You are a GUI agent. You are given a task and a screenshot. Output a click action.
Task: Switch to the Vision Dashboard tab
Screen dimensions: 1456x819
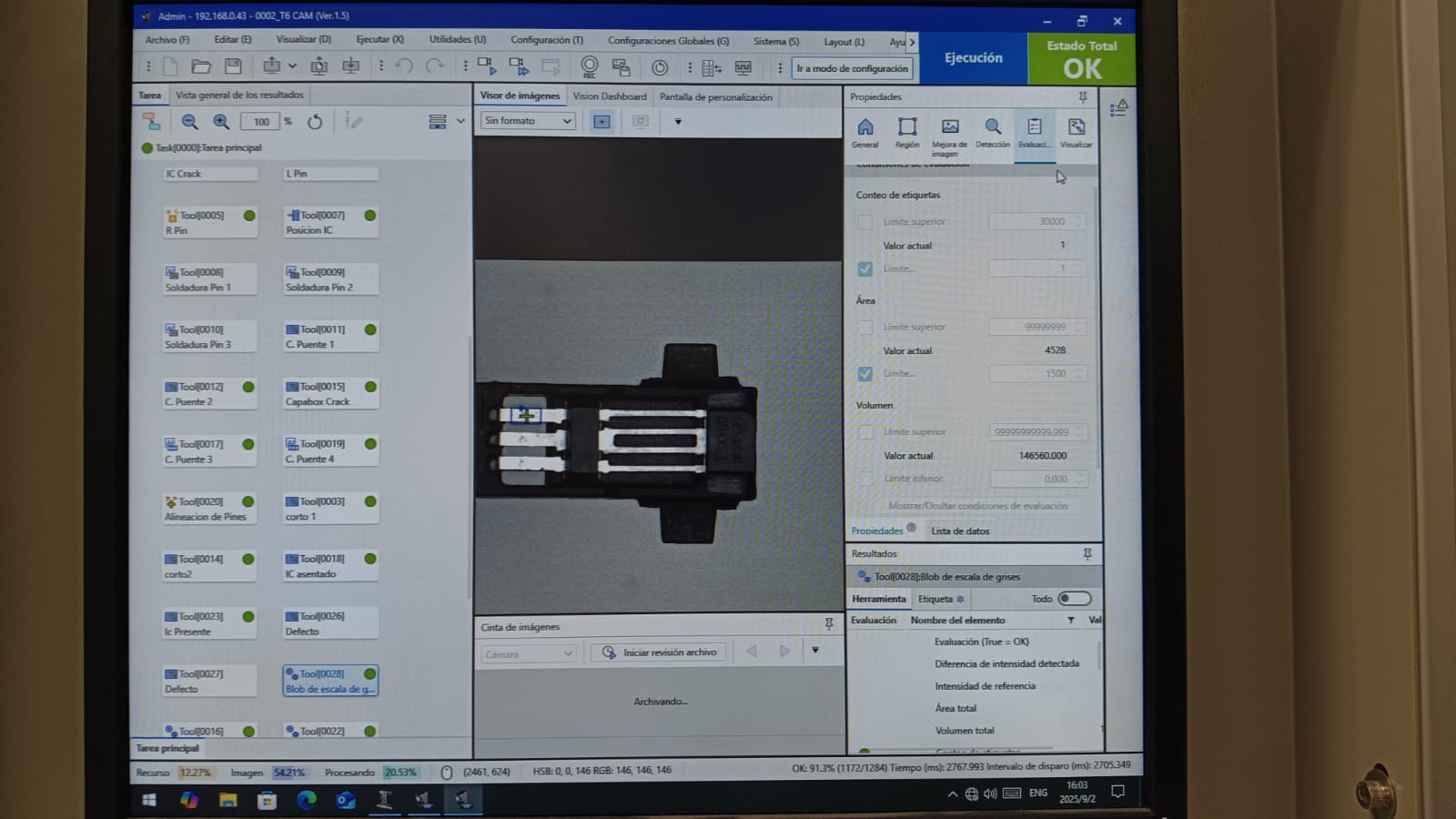pyautogui.click(x=610, y=96)
